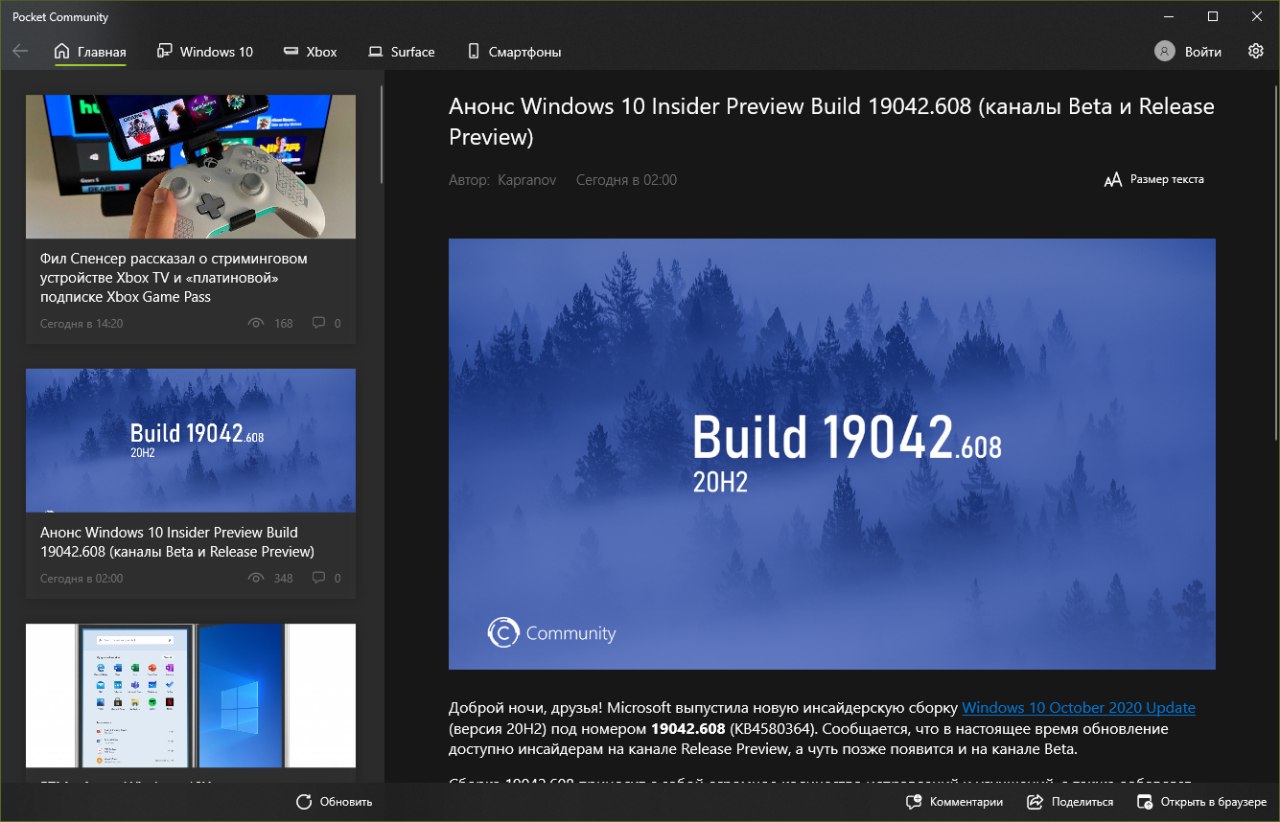This screenshot has width=1280, height=822.
Task: Minimize the Pocket Community window
Action: (1166, 16)
